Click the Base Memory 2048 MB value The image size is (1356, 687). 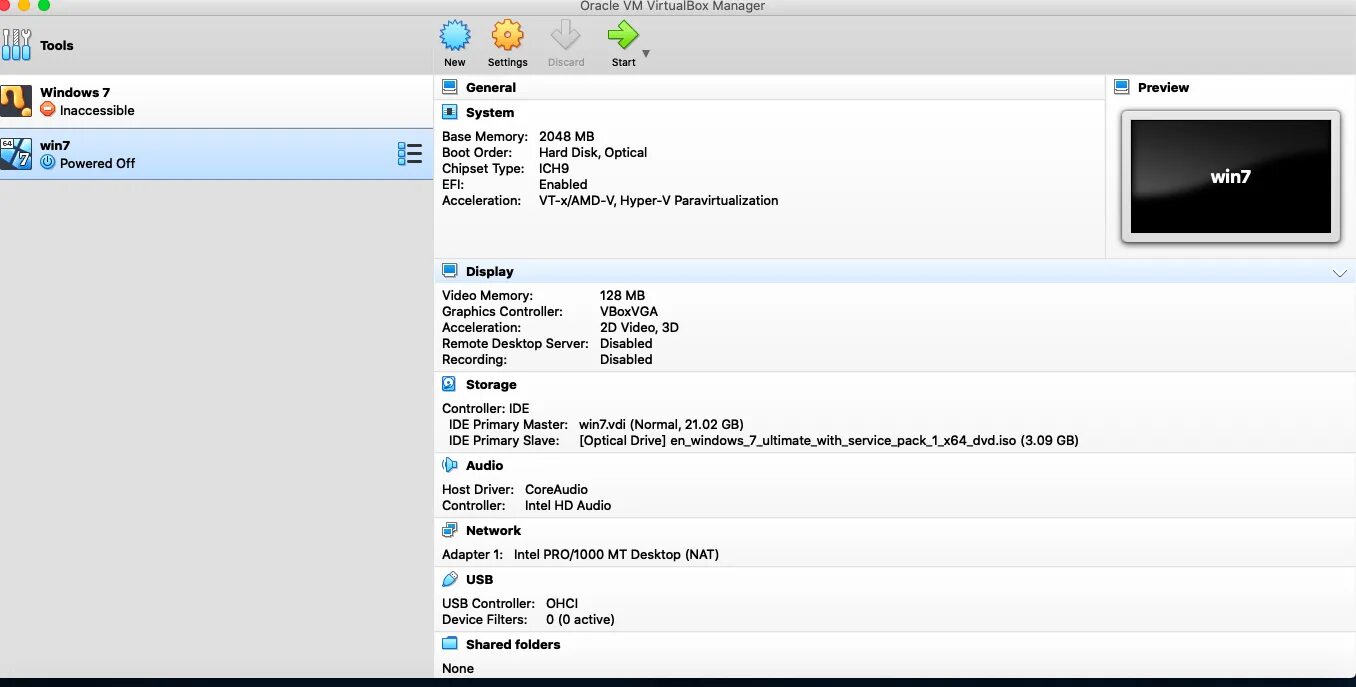(566, 136)
